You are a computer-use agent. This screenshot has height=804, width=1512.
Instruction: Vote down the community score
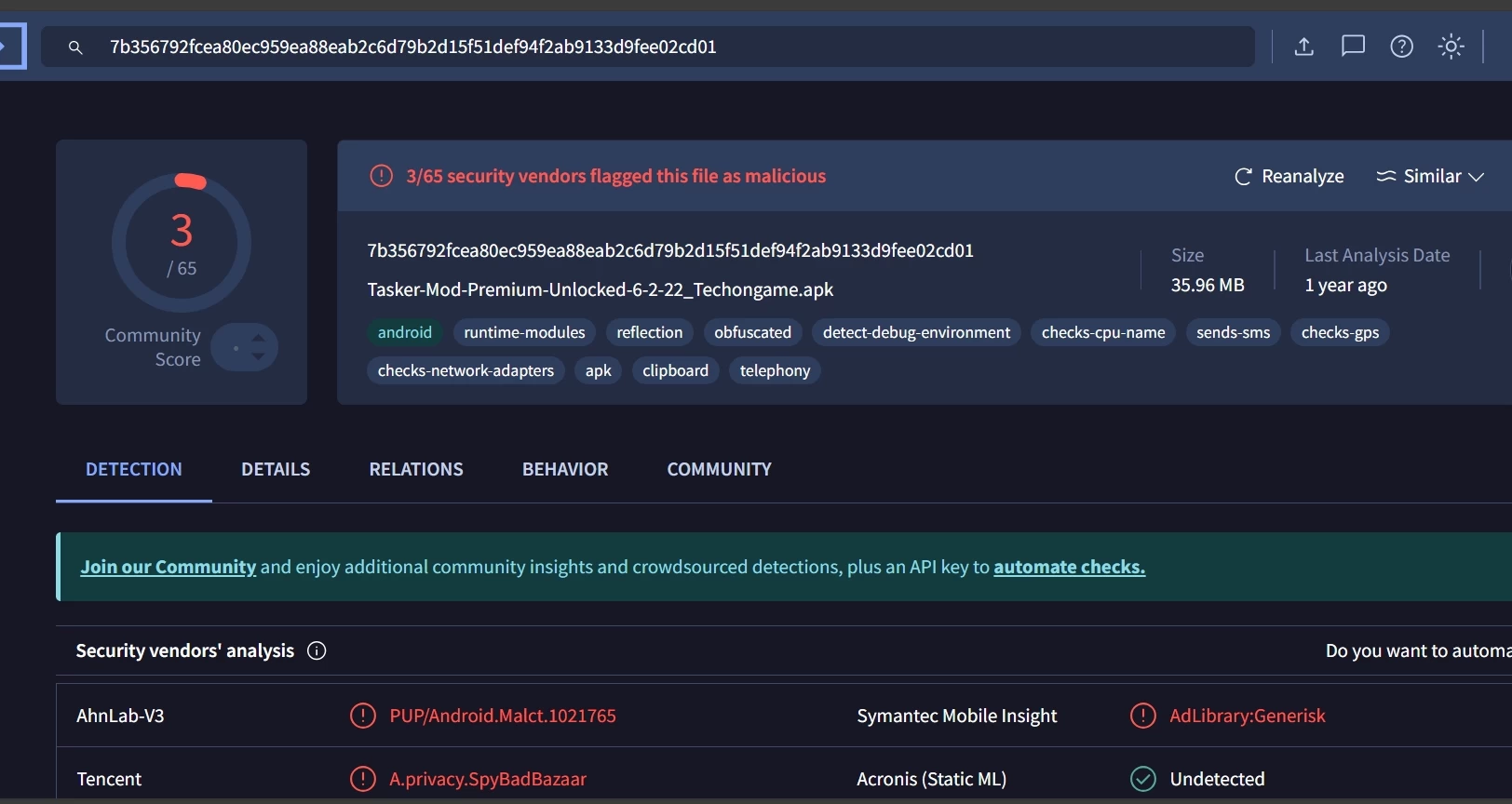tap(259, 356)
